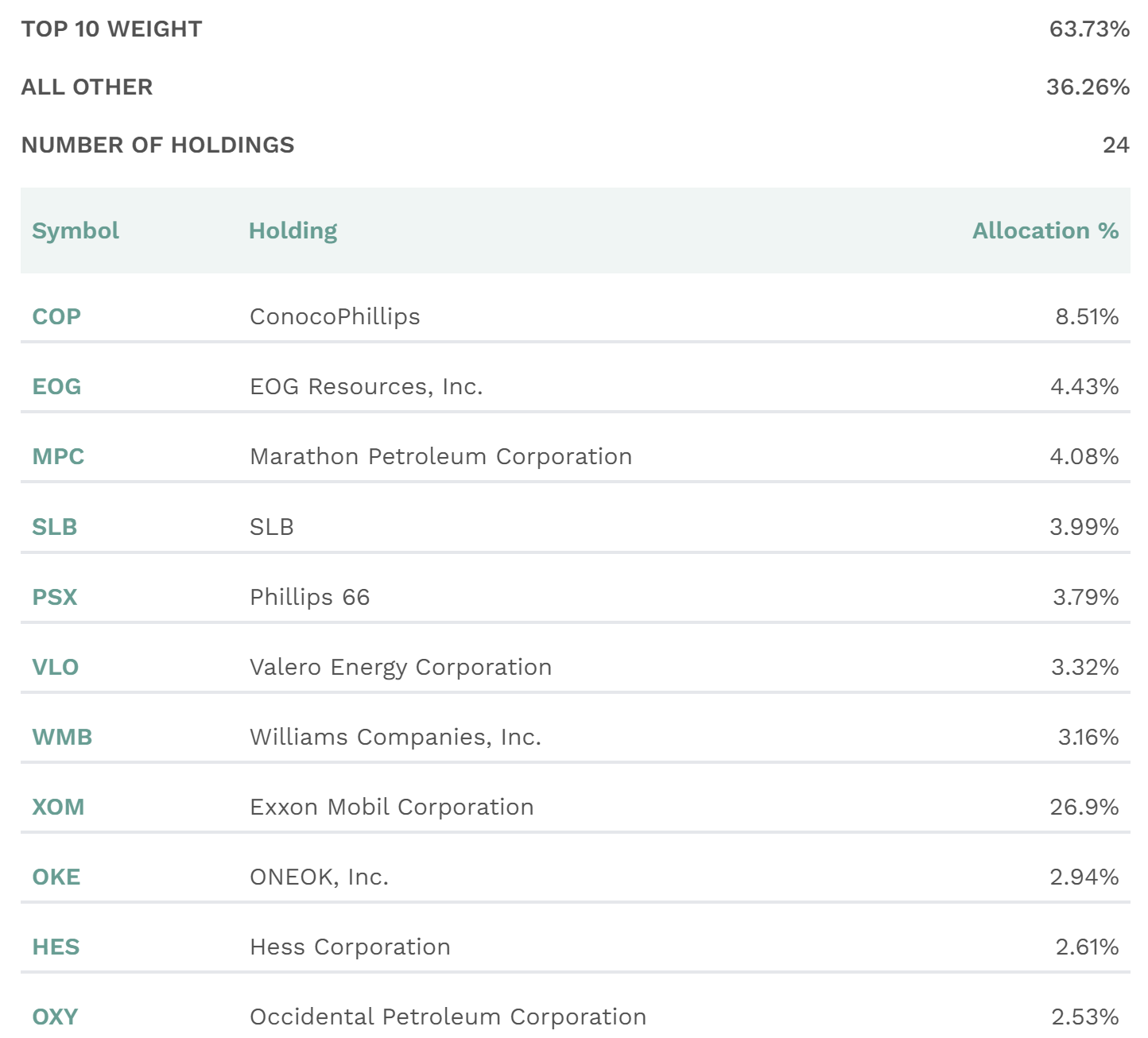Open the MPC ticker symbol link

[58, 456]
